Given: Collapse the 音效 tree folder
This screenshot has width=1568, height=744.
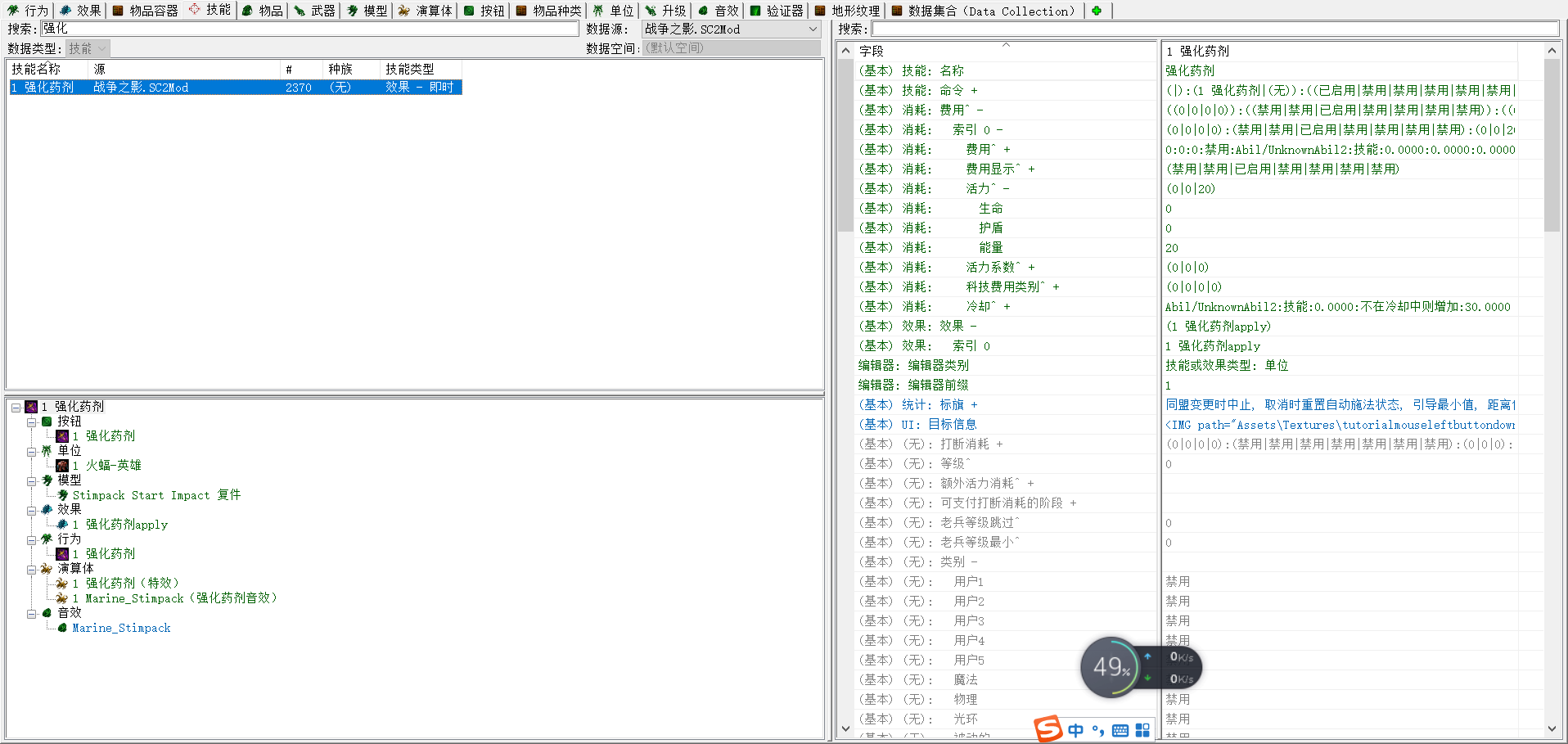Looking at the screenshot, I should 31,613.
